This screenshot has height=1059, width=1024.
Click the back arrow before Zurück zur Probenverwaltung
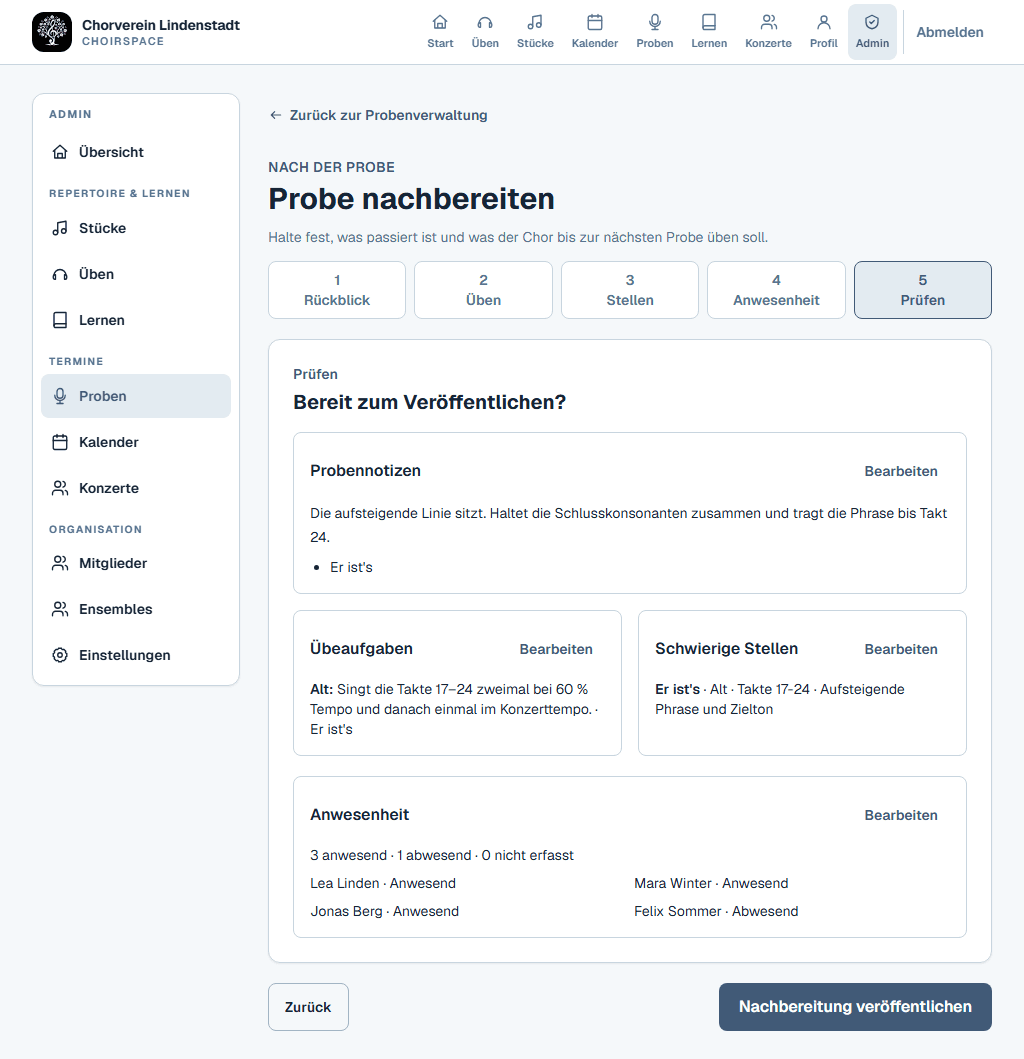(275, 115)
